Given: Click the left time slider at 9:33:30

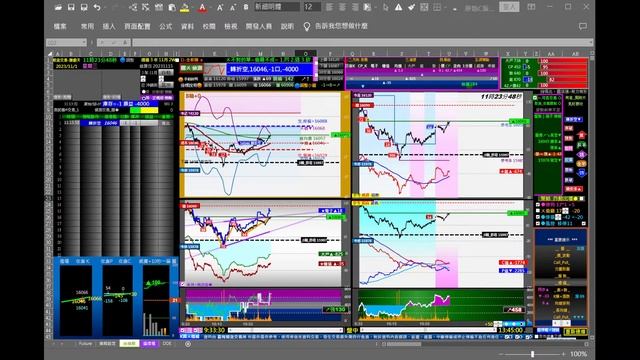Looking at the screenshot, I should [285, 330].
